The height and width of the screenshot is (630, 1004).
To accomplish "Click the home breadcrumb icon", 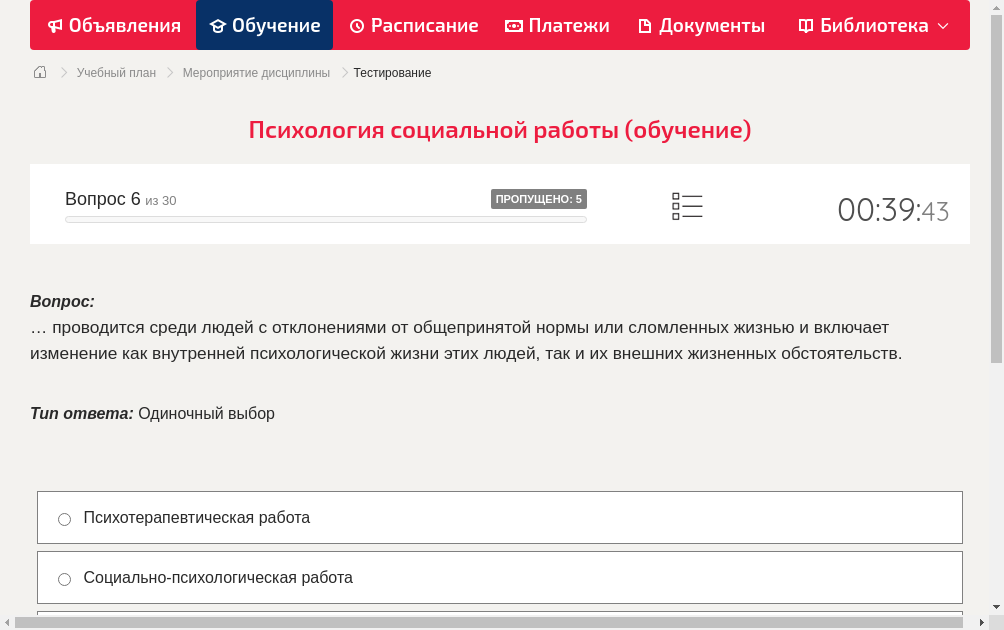I will (39, 72).
